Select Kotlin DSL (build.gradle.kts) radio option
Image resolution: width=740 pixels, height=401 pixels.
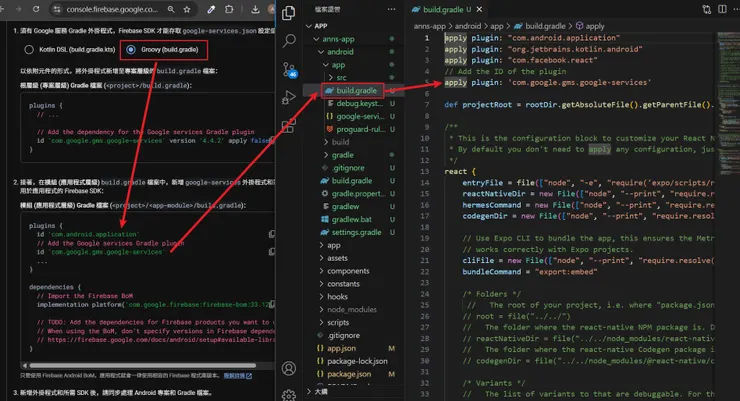coord(29,50)
